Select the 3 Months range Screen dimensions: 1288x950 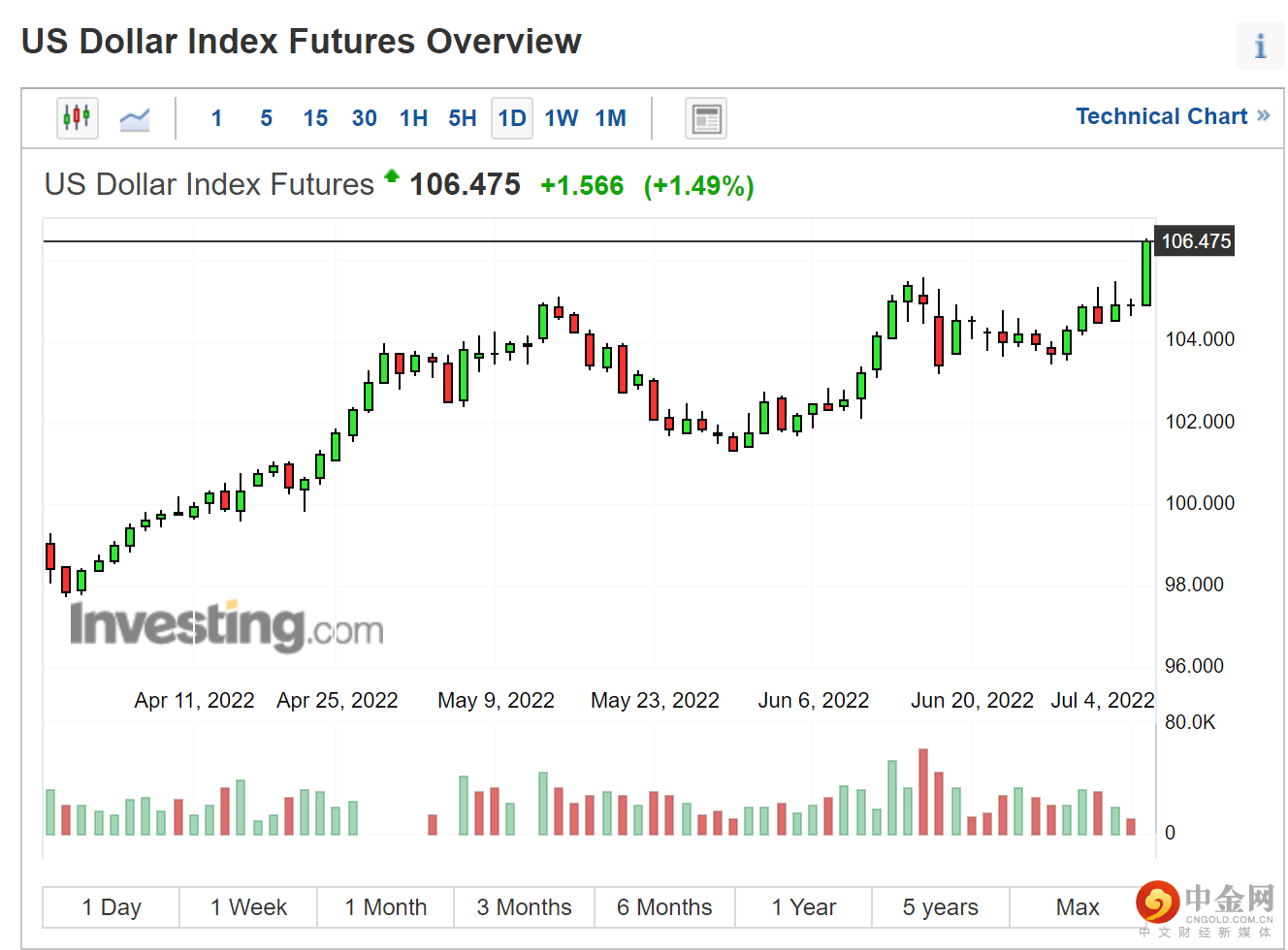click(x=524, y=907)
